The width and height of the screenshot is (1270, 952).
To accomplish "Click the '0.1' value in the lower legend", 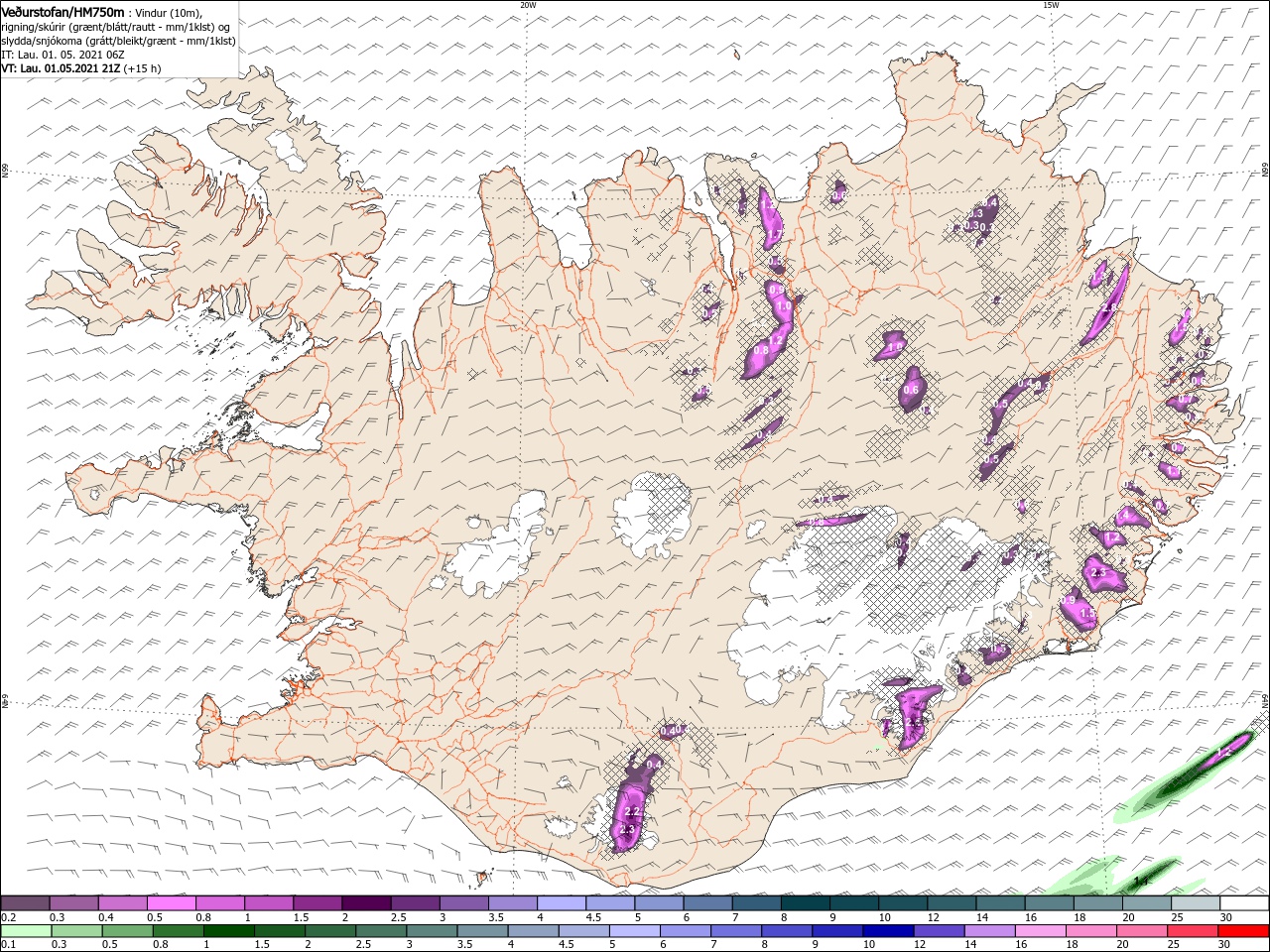I will tap(8, 945).
